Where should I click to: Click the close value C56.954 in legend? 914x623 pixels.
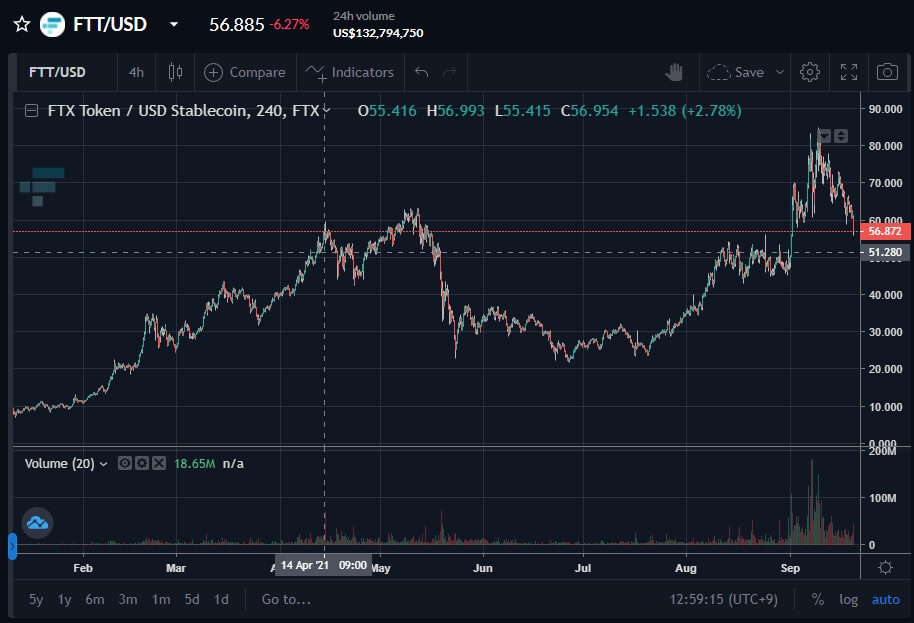pyautogui.click(x=589, y=111)
